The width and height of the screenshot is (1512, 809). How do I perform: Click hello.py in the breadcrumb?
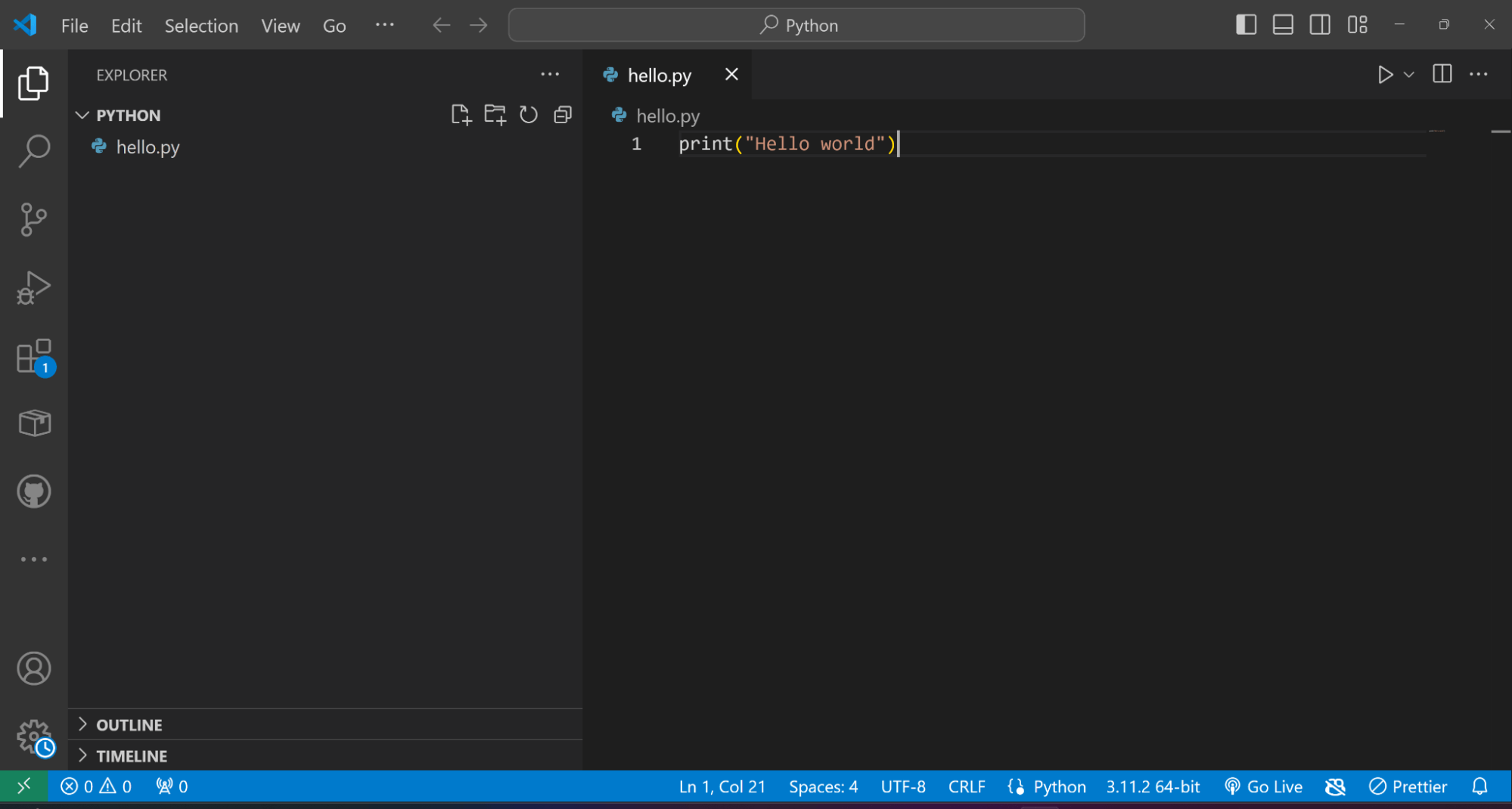coord(667,116)
